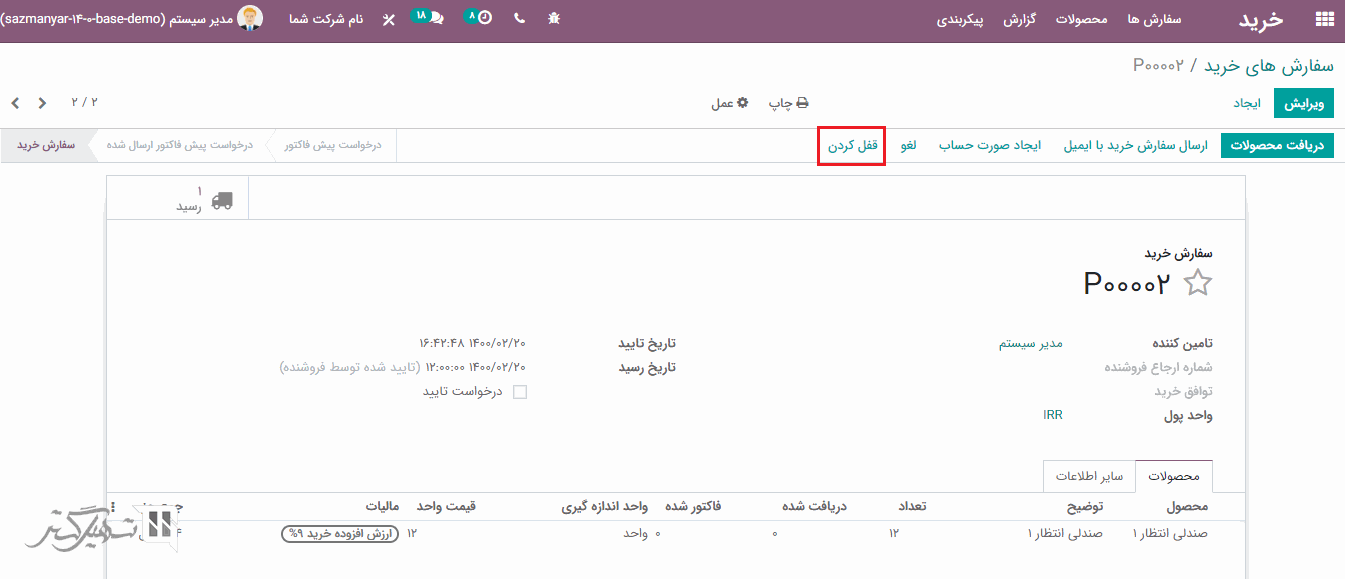The image size is (1345, 579).
Task: Sort by واحد اندازه گیری column header
Action: [x=604, y=506]
